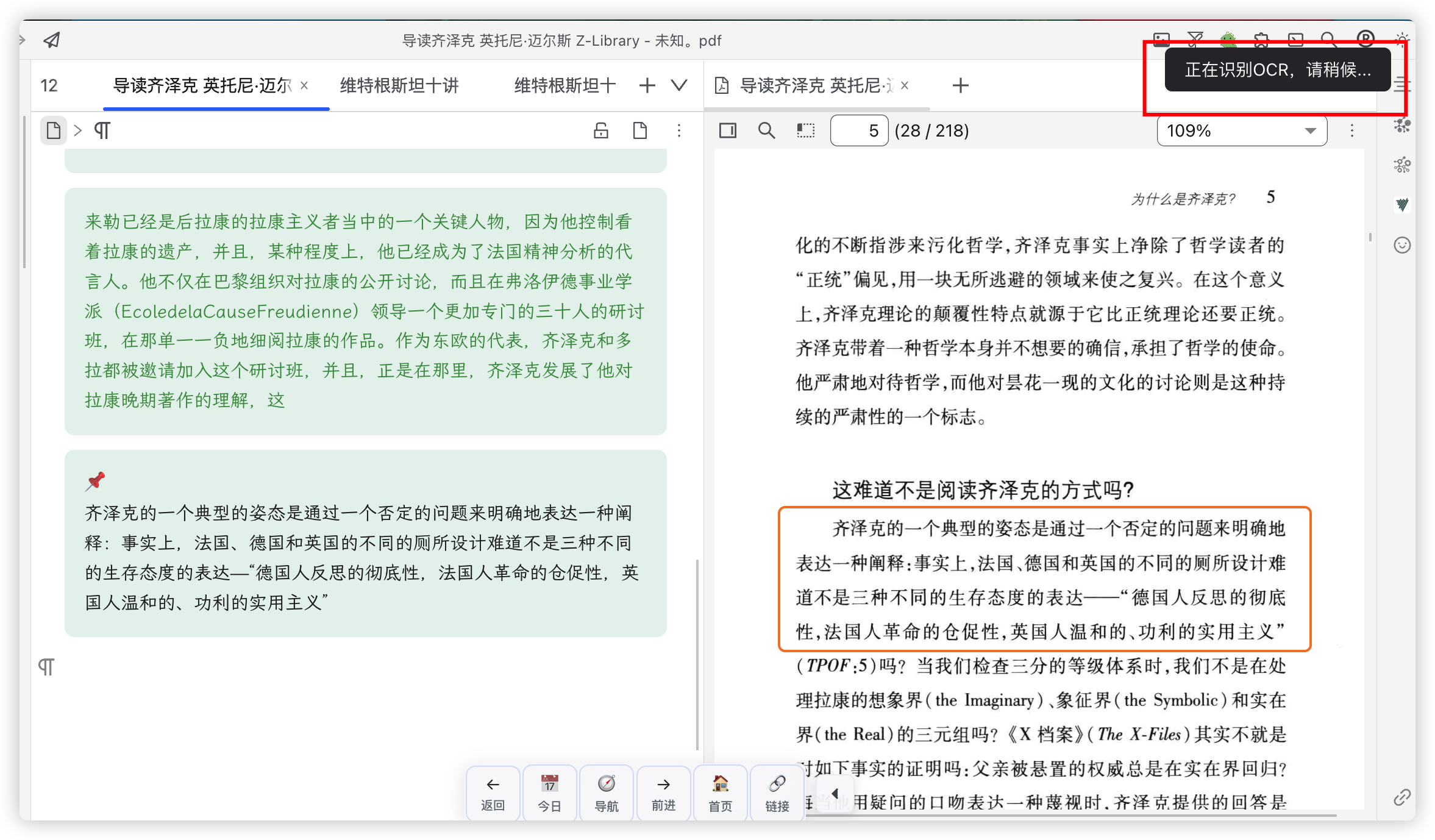1435x840 pixels.
Task: Add new tab in left pane
Action: tap(647, 85)
